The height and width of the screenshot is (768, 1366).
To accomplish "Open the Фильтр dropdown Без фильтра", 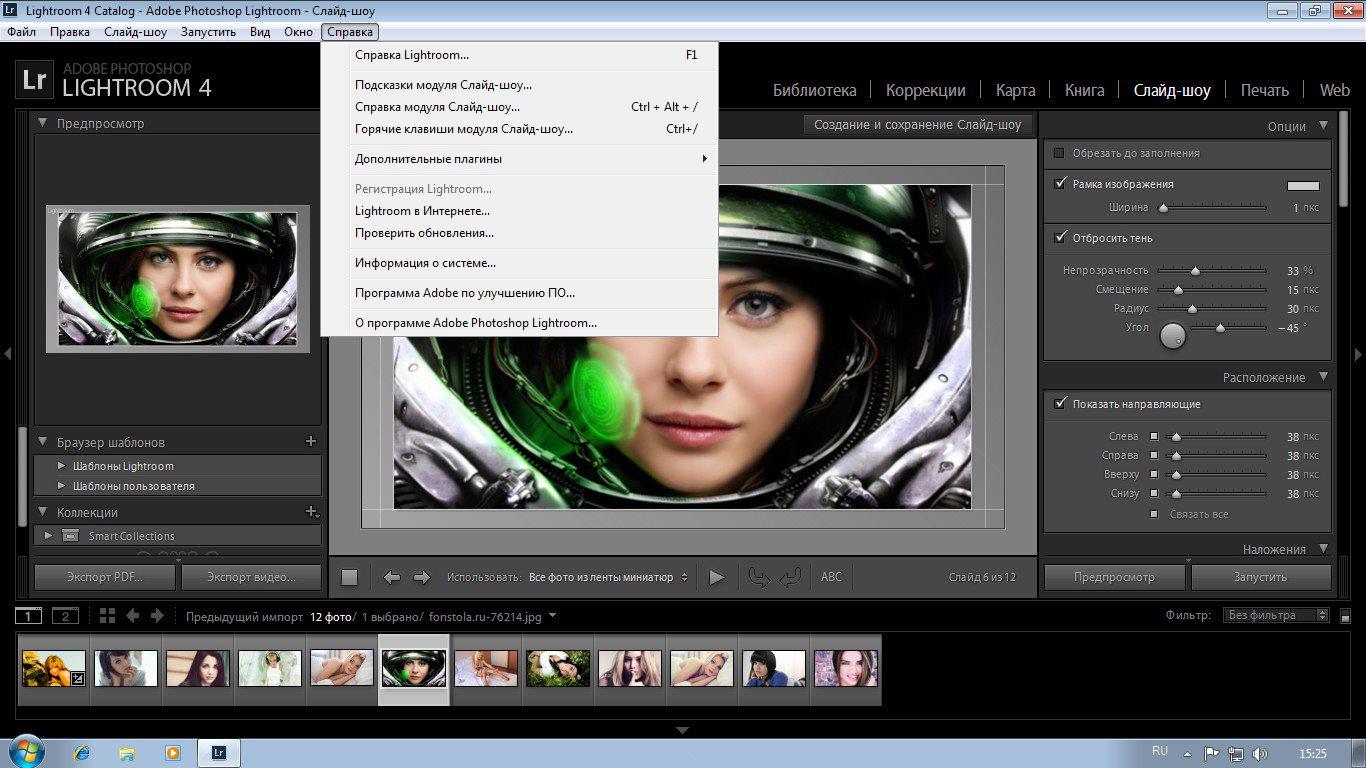I will click(x=1277, y=616).
